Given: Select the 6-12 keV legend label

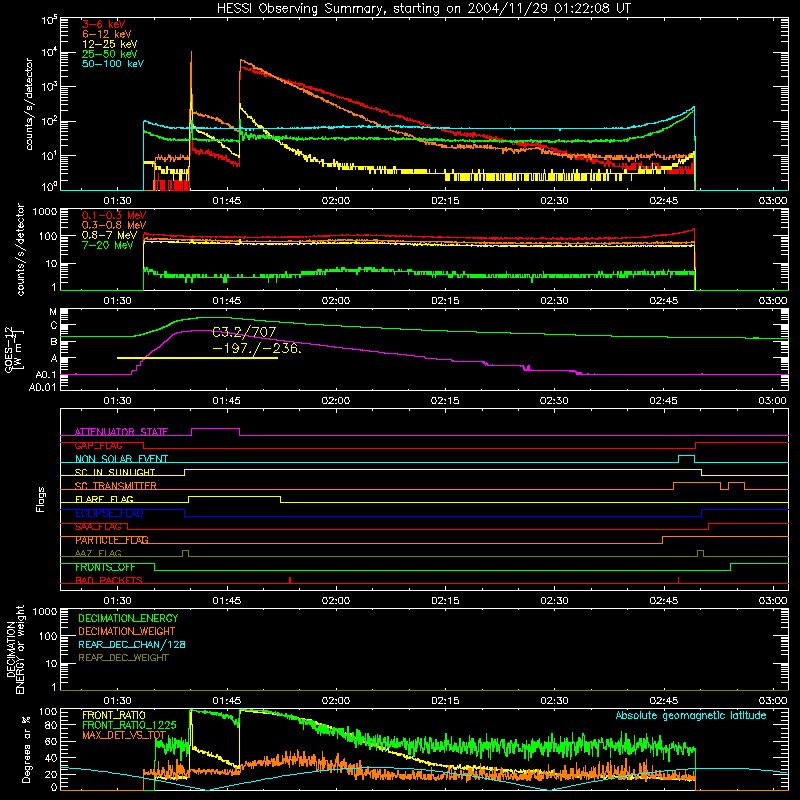Looking at the screenshot, I should (107, 34).
